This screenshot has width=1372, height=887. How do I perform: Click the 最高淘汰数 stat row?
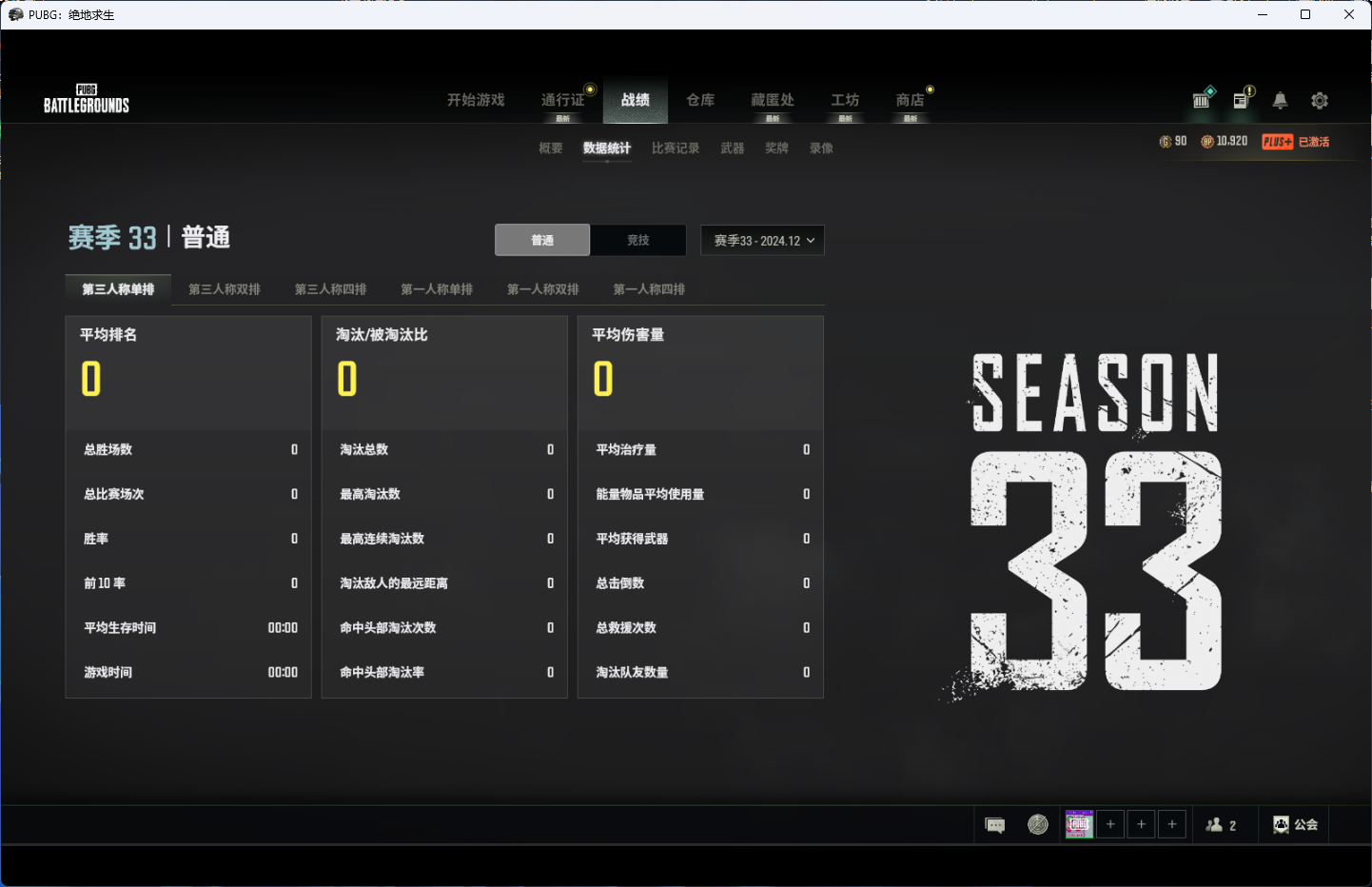click(x=444, y=495)
